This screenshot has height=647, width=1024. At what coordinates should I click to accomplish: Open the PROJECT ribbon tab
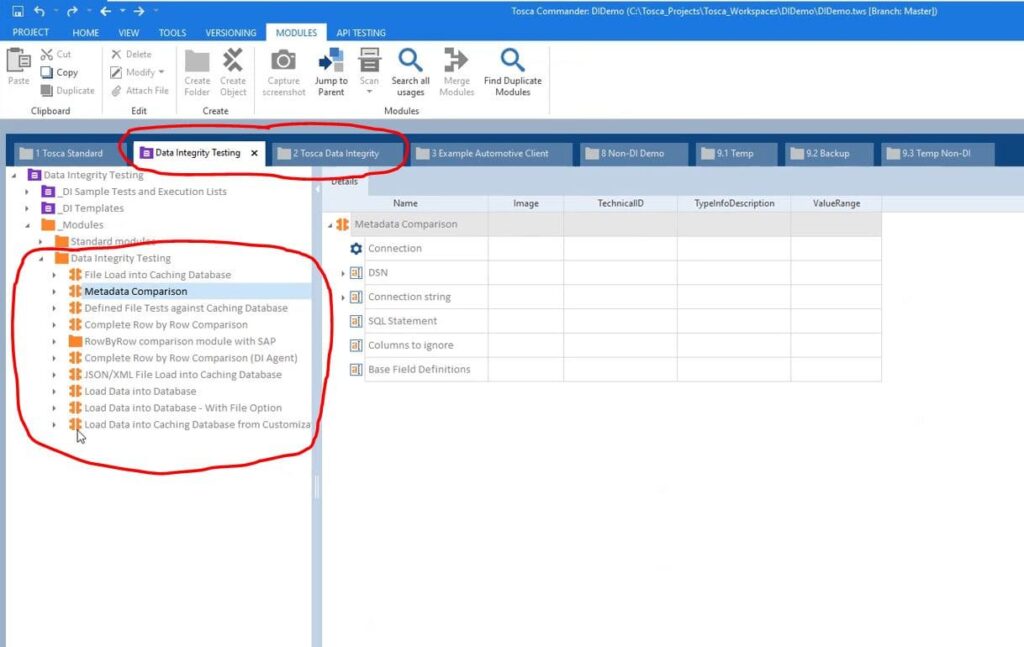tap(31, 32)
